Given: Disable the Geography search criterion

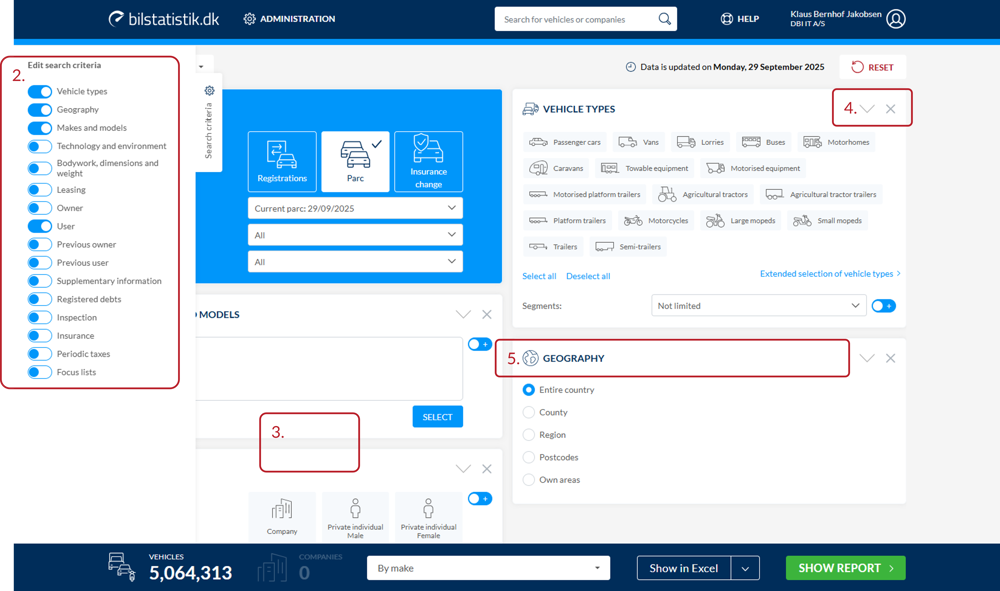Looking at the screenshot, I should (40, 110).
